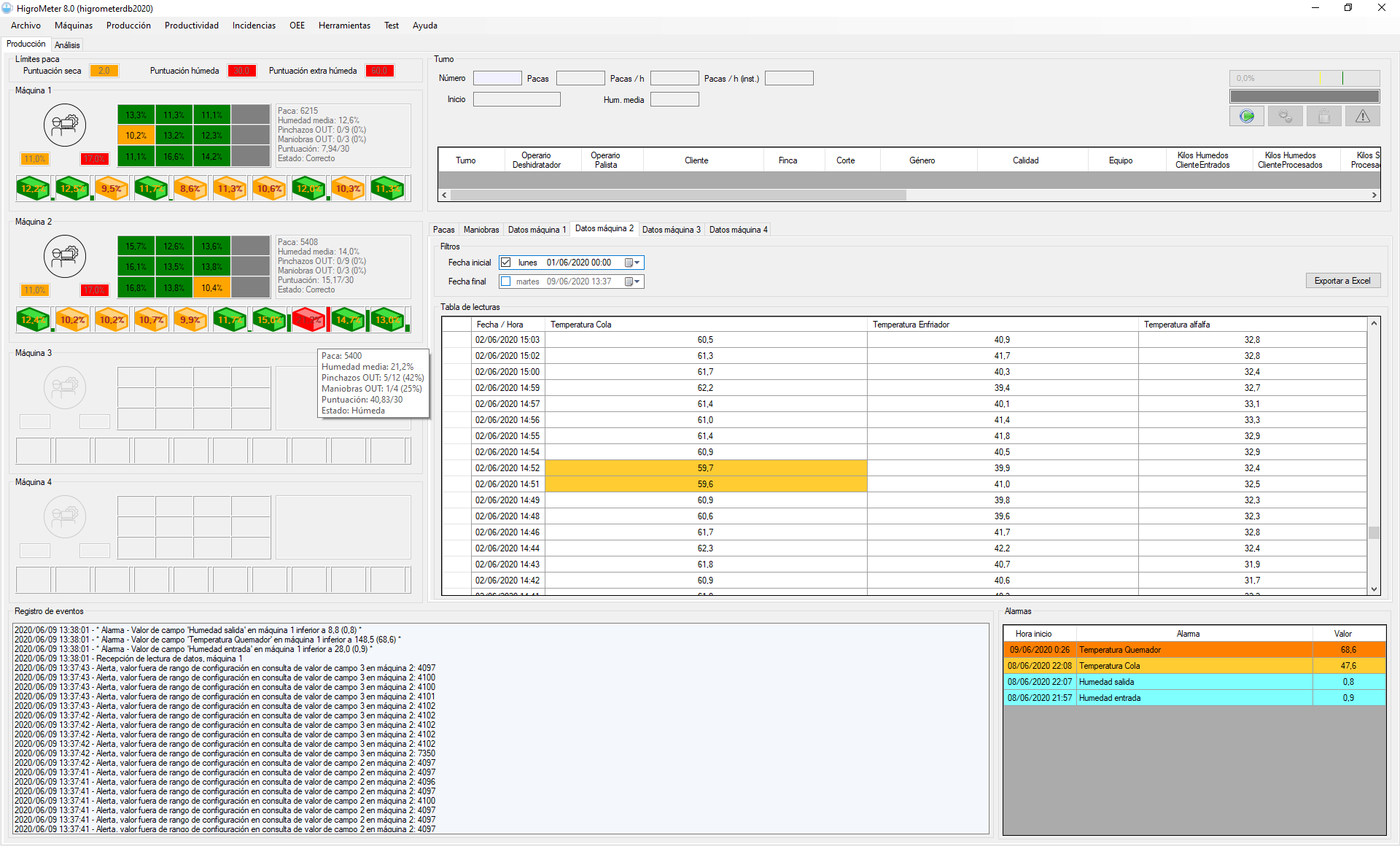The width and height of the screenshot is (1400, 846).
Task: Select the red 21,2% bale icon
Action: click(309, 319)
